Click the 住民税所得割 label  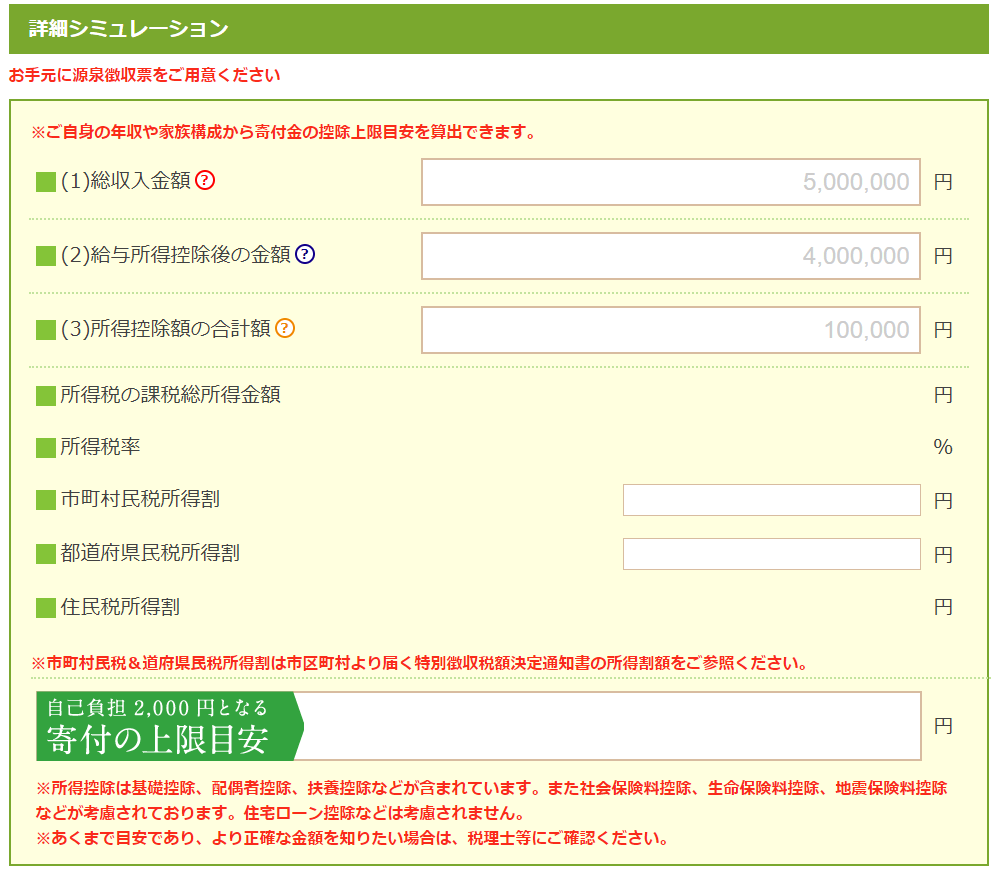(120, 607)
